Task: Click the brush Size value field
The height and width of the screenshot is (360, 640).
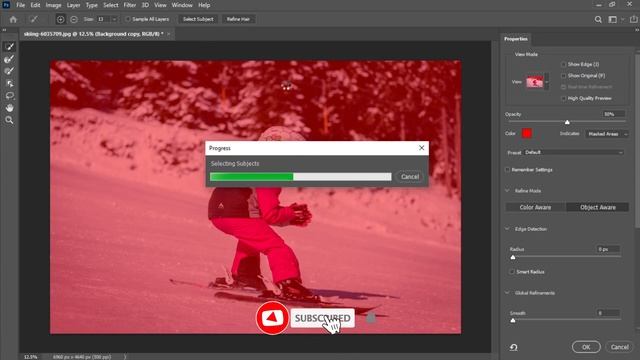Action: (x=103, y=19)
